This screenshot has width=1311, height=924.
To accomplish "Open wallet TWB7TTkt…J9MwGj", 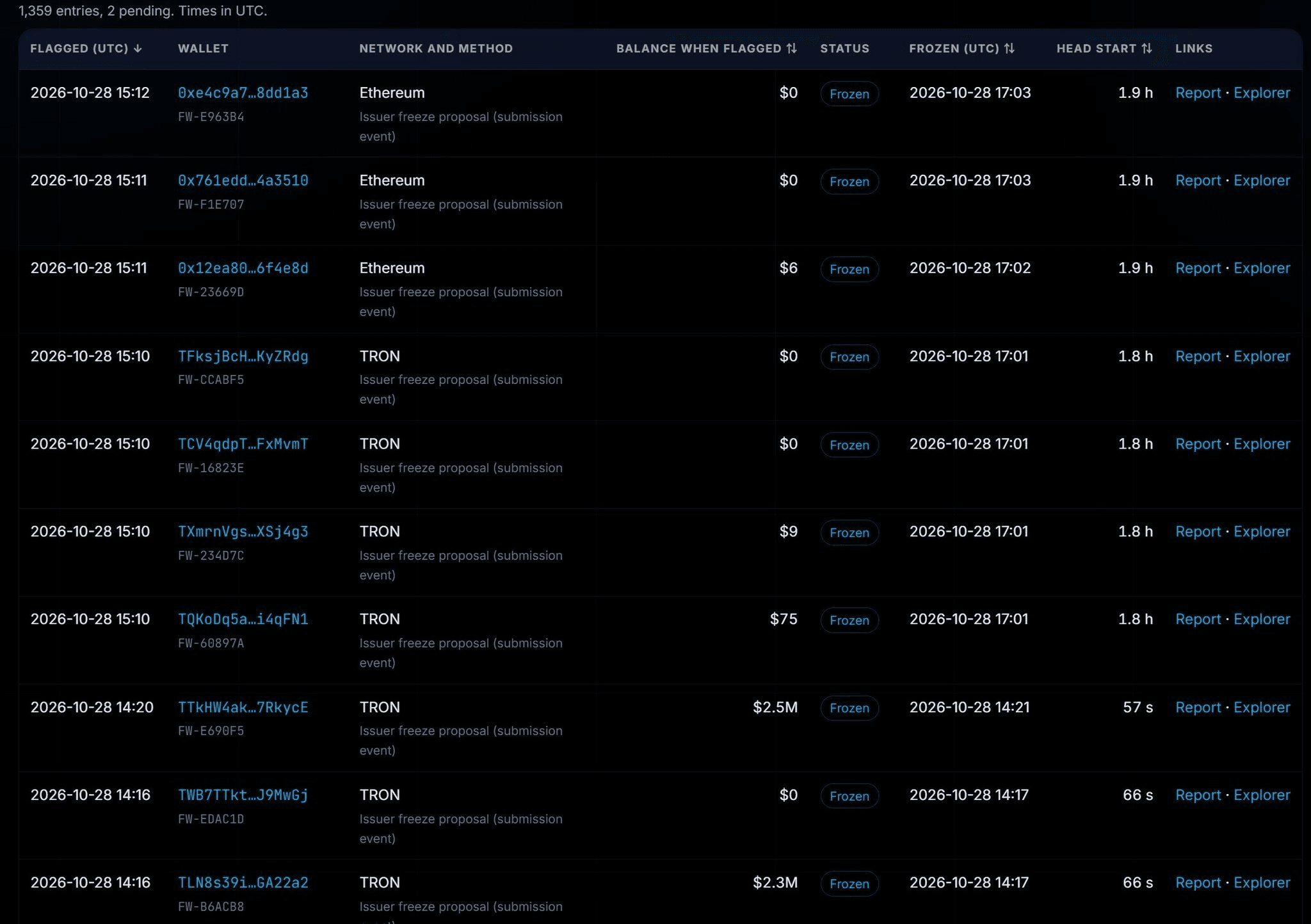I will (x=243, y=795).
